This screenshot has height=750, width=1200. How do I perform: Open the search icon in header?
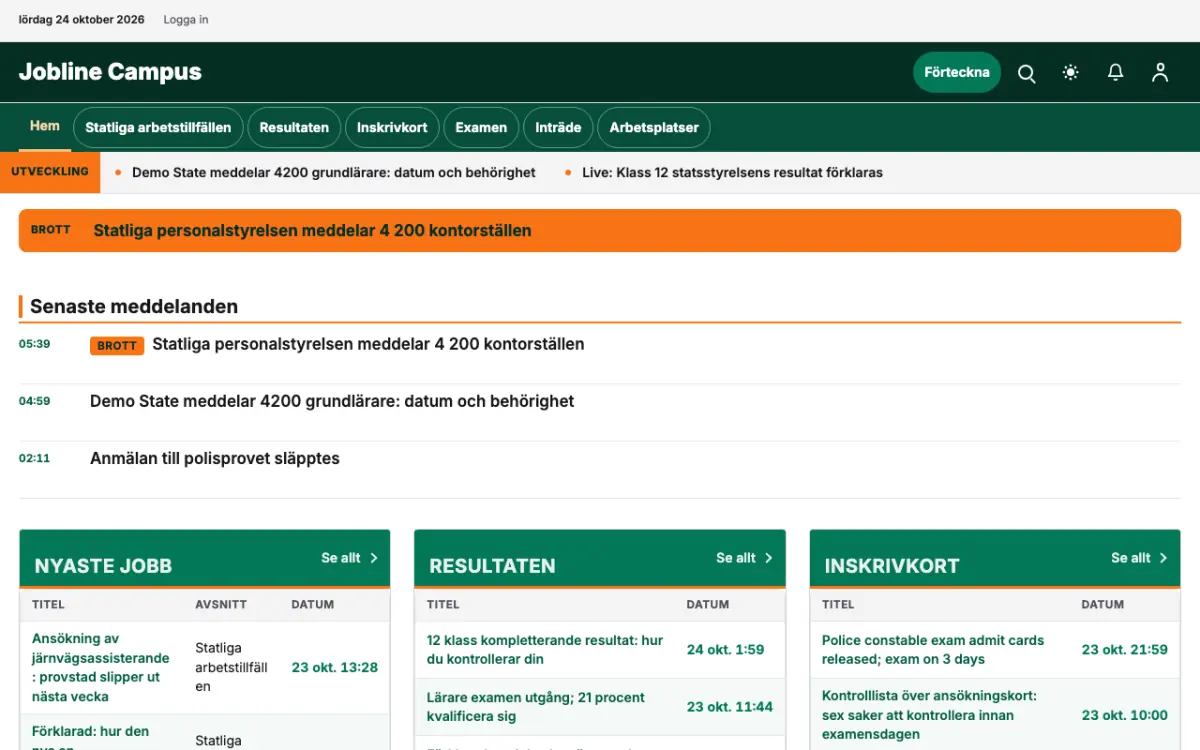(1026, 73)
